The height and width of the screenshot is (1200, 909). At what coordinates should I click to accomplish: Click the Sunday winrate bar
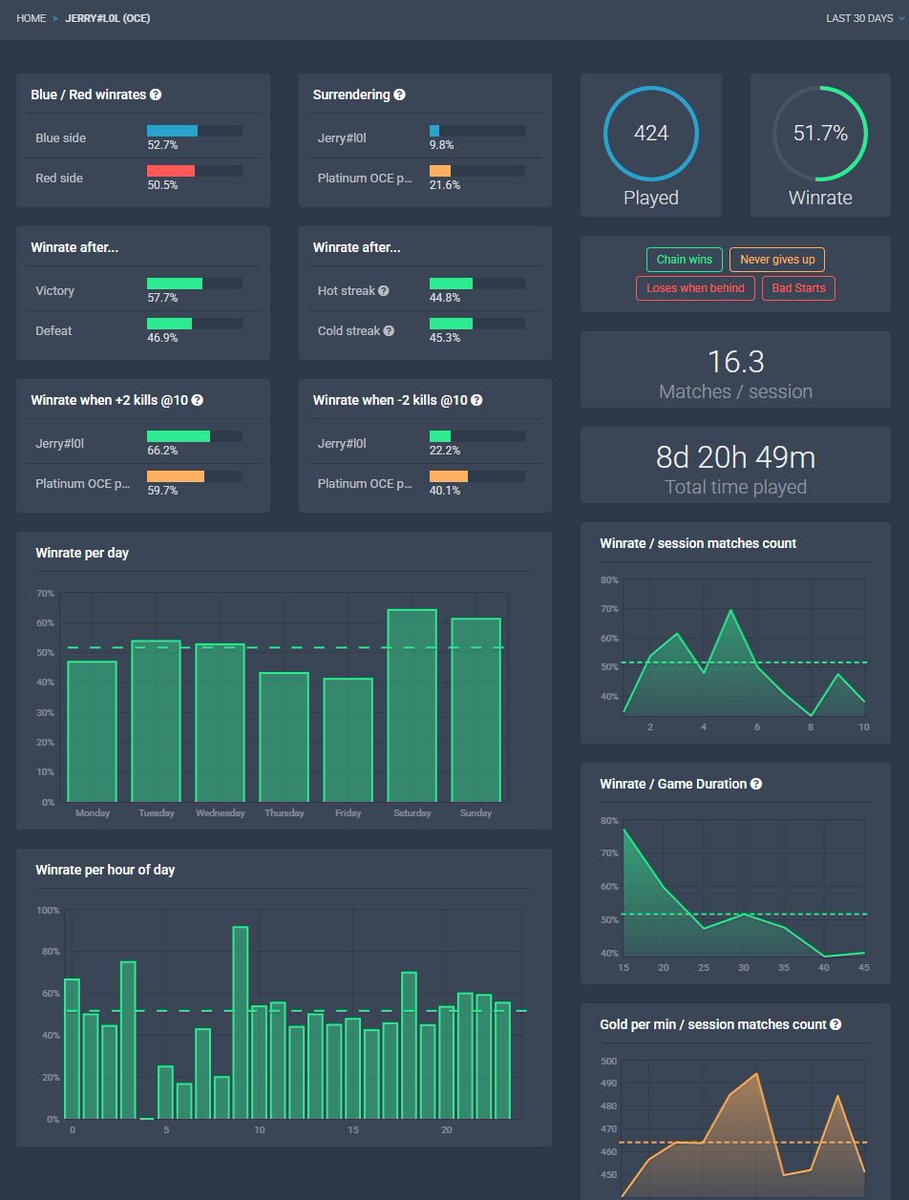pos(476,710)
